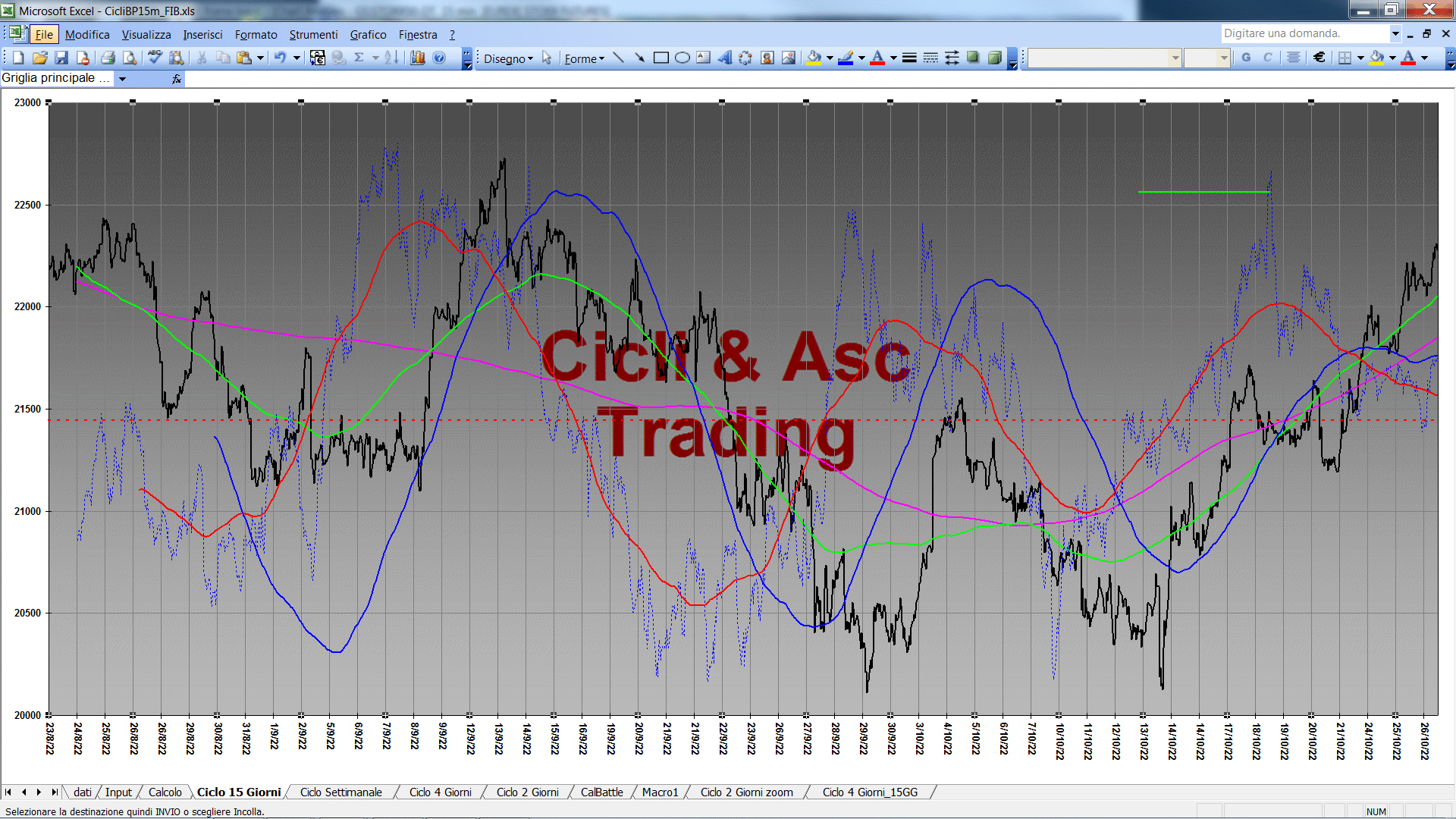Click the Borders icon in formatting toolbar
Screen dimensions: 1456x819
click(1345, 58)
